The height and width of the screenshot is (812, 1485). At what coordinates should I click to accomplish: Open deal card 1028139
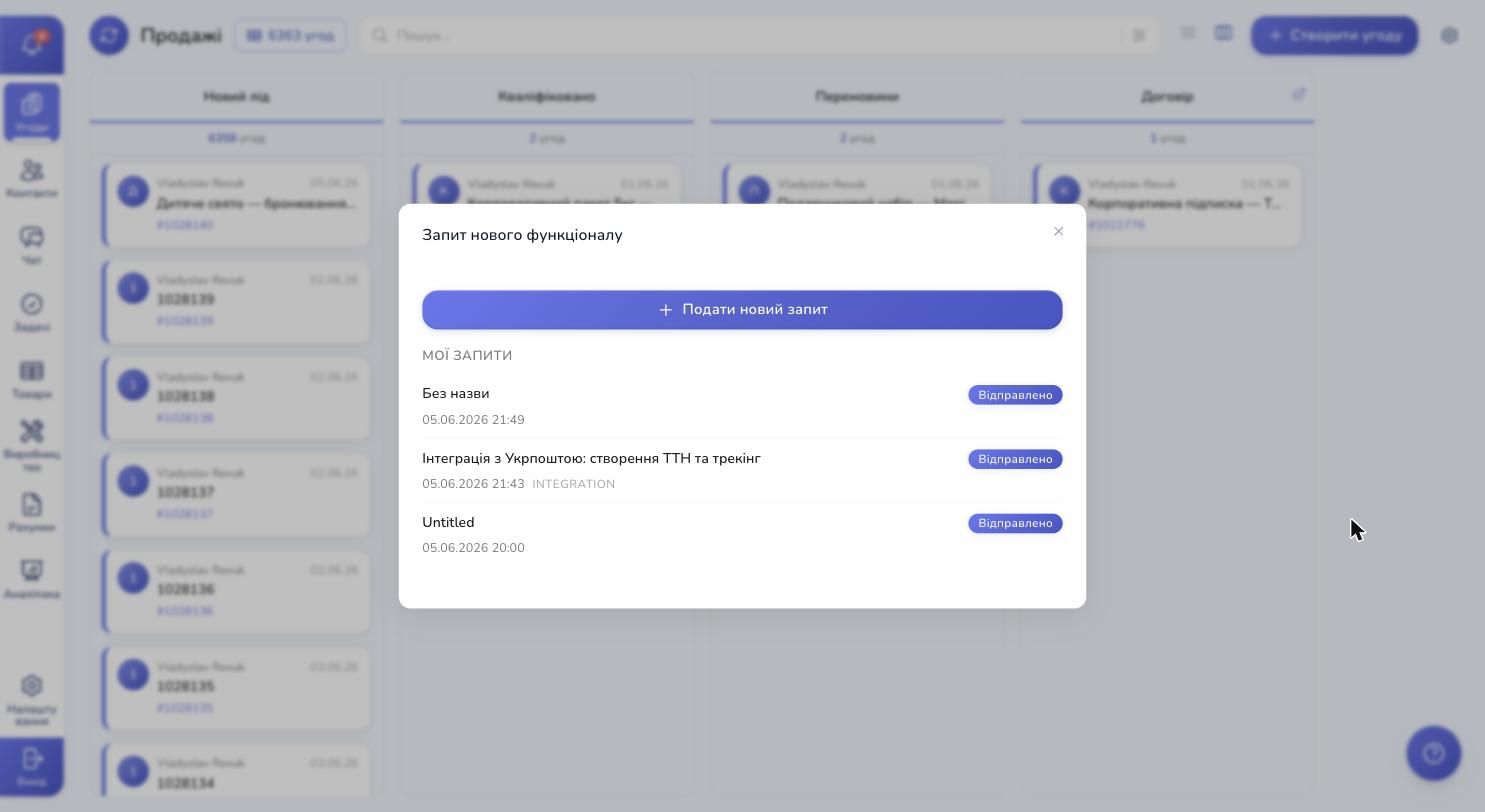pos(236,302)
